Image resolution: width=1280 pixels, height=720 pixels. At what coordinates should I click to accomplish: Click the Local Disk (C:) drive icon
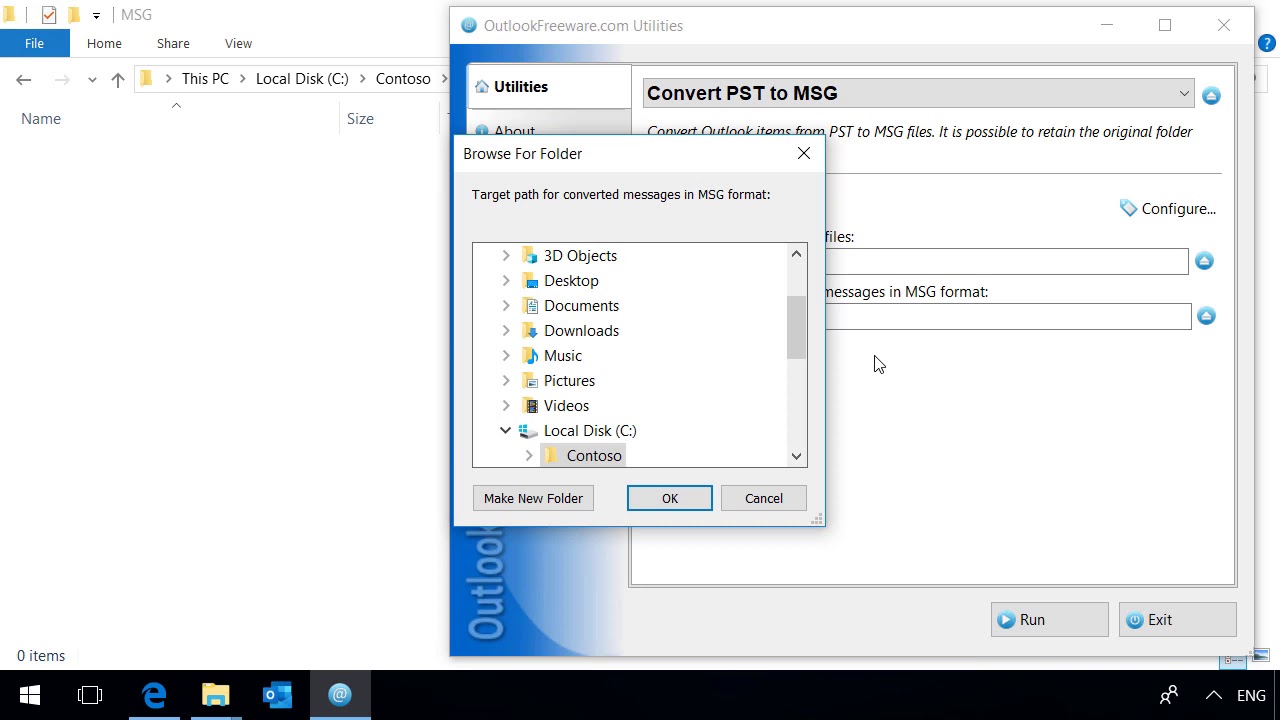click(529, 431)
